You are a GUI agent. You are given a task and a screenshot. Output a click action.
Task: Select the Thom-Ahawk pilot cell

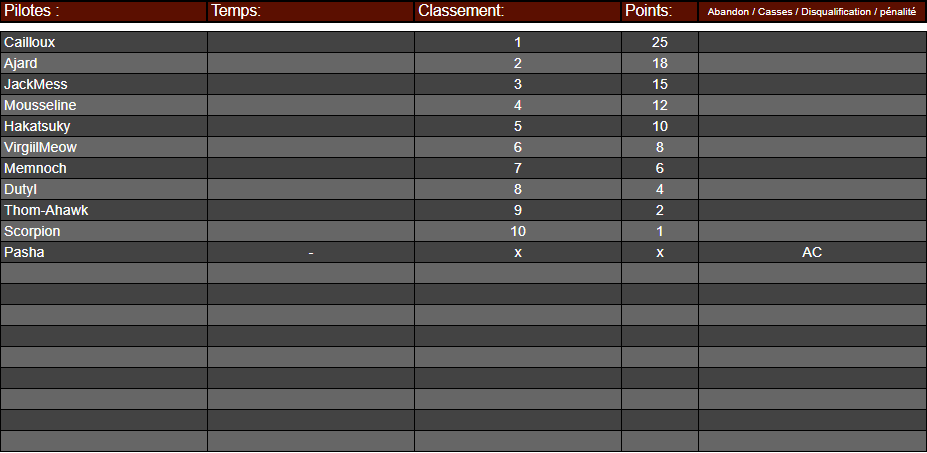pyautogui.click(x=103, y=210)
